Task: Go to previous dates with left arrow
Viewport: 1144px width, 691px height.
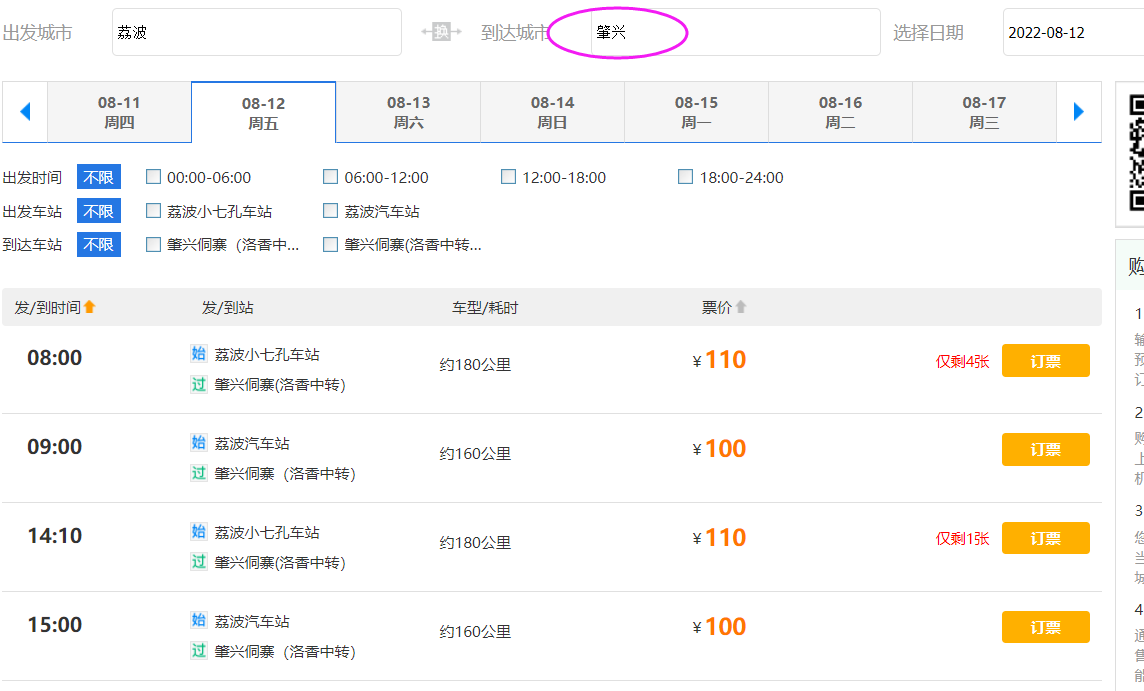Action: coord(25,112)
